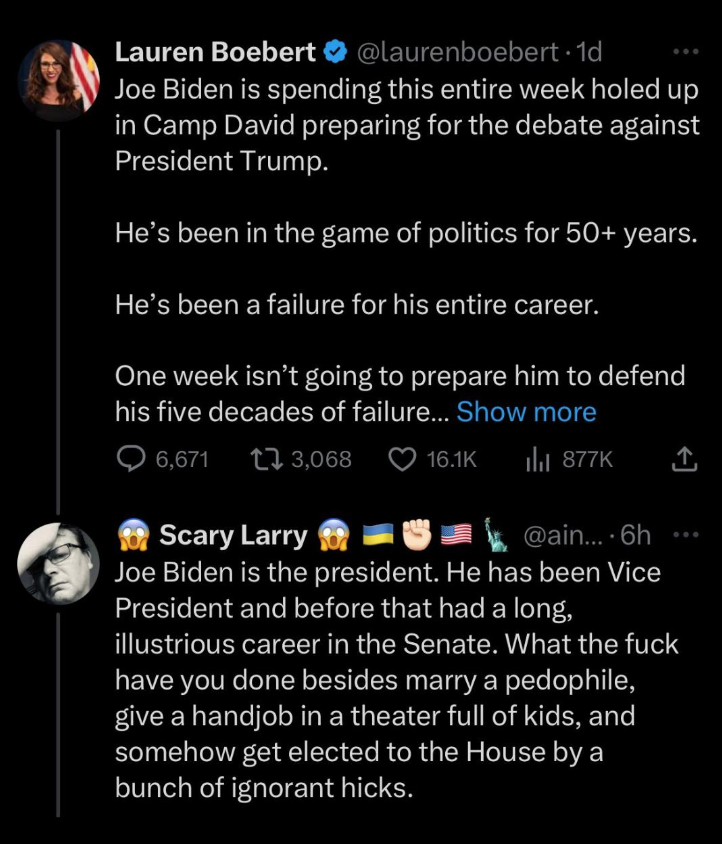The height and width of the screenshot is (844, 722).
Task: Click the Scary Larry display name
Action: point(233,535)
